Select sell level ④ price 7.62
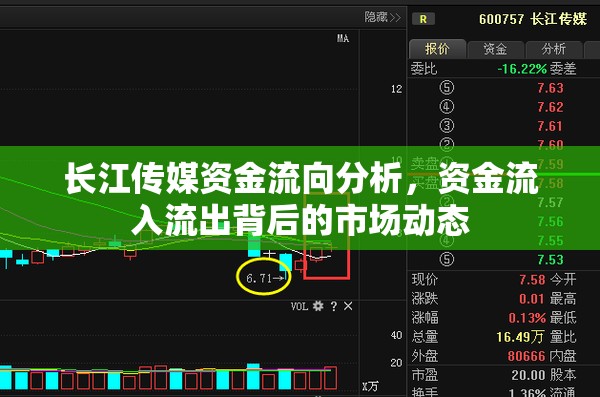600x397 pixels. click(x=550, y=107)
